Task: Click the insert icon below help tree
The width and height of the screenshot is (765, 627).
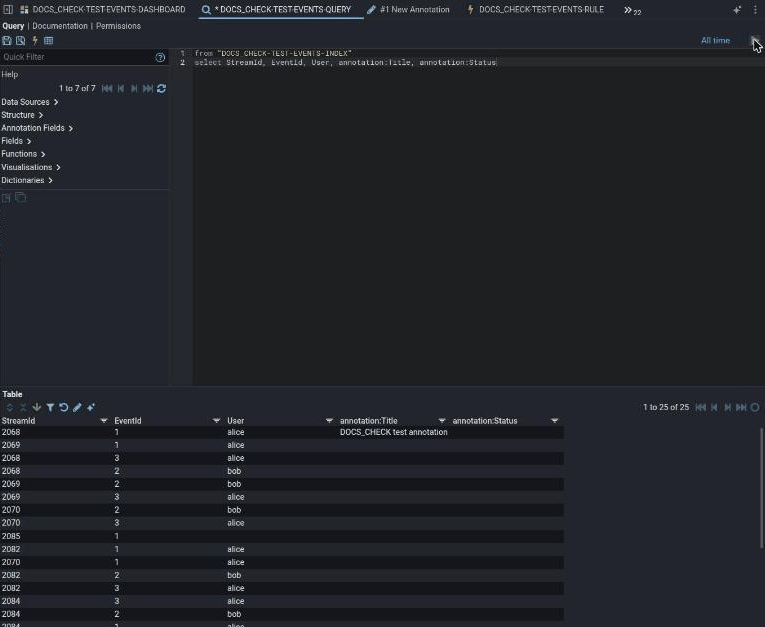Action: click(x=6, y=198)
